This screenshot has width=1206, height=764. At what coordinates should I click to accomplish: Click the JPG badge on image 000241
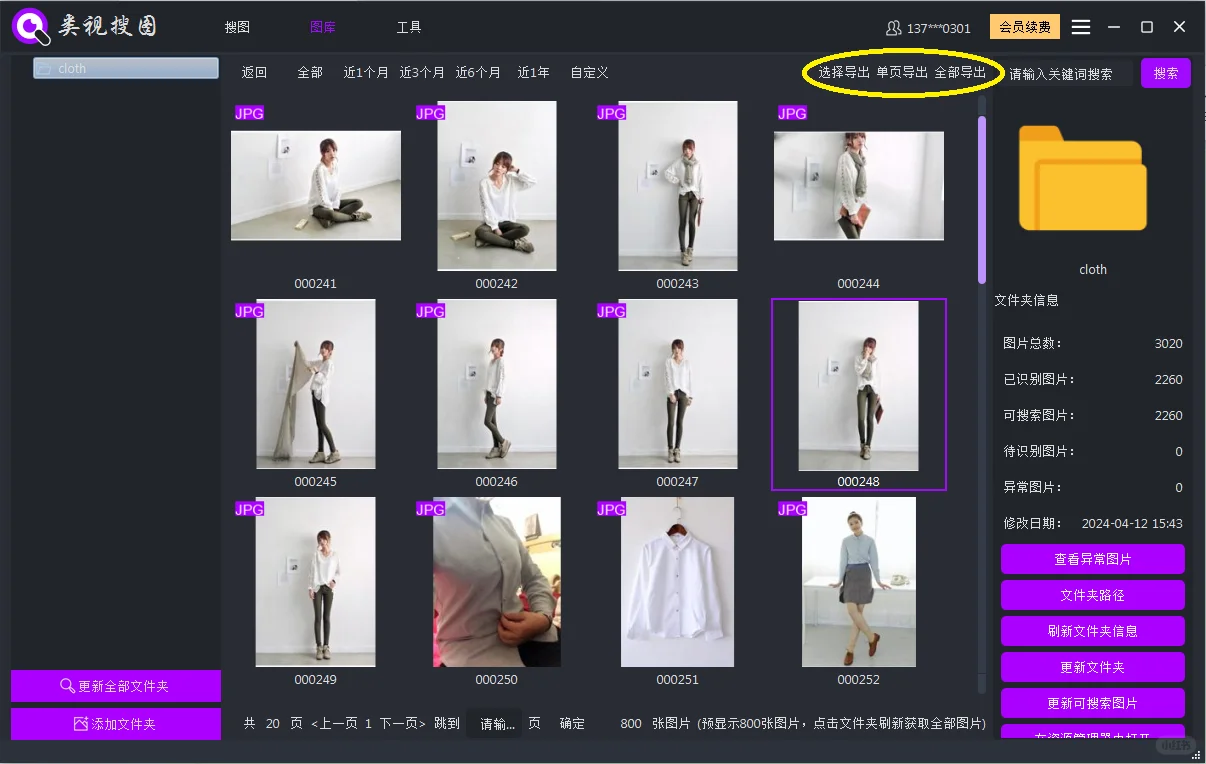(x=247, y=113)
